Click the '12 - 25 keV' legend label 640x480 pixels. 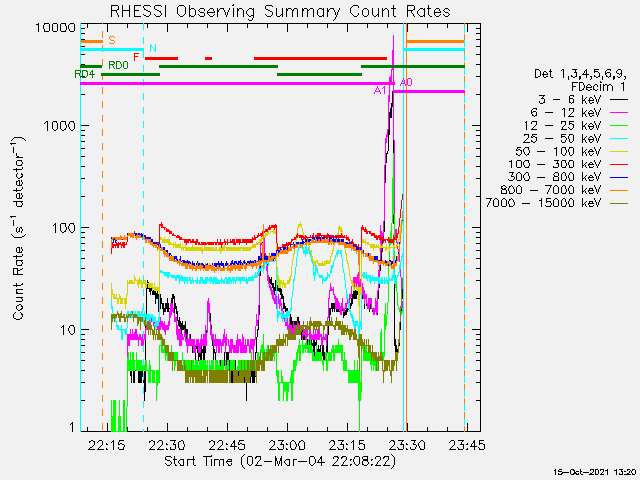pyautogui.click(x=562, y=125)
